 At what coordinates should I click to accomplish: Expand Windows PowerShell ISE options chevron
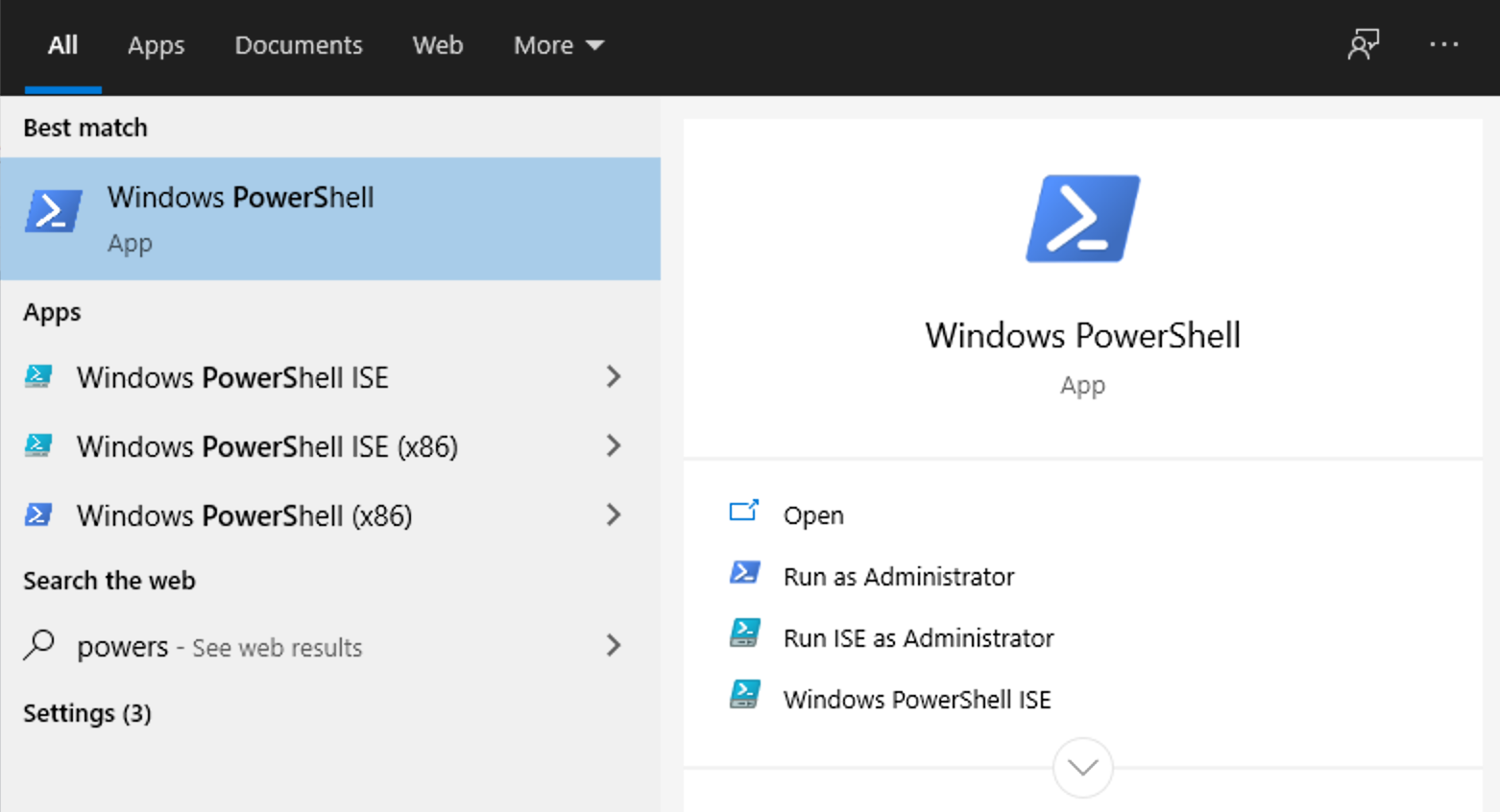point(614,376)
